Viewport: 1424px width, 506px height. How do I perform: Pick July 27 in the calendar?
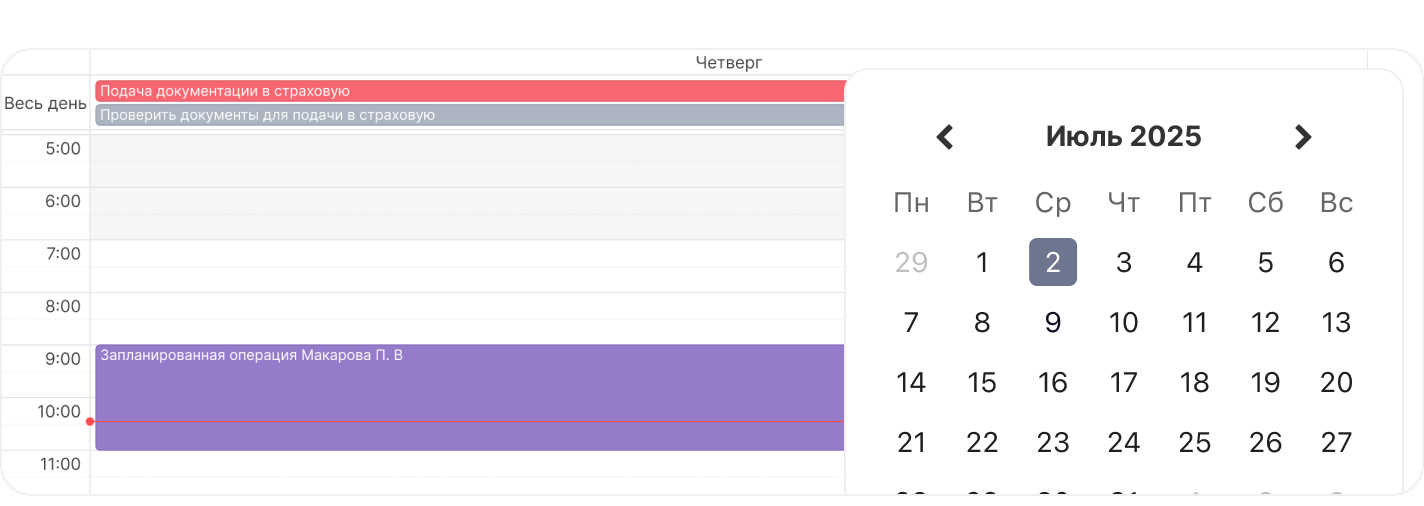1336,443
